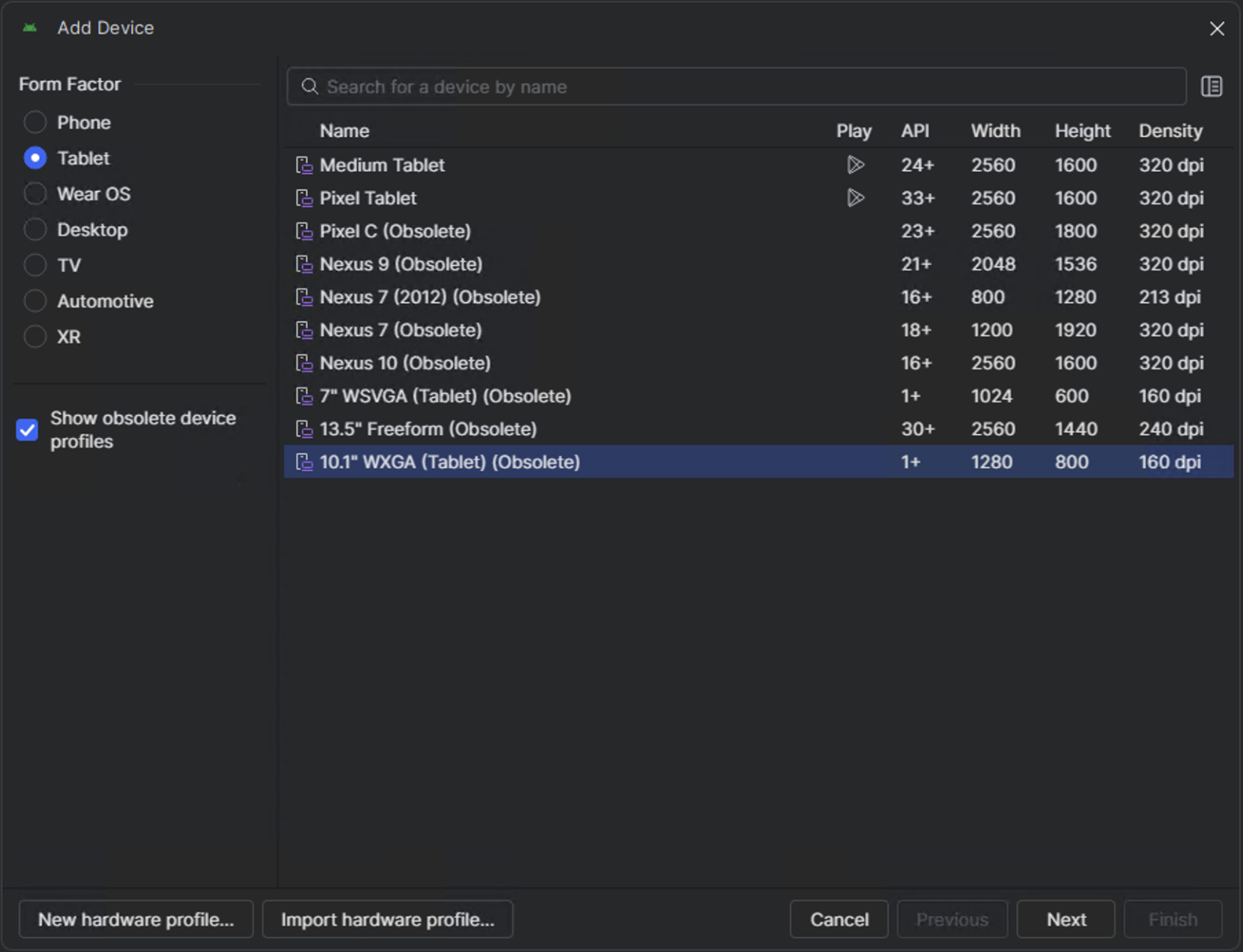Open New hardware profile dialog

[x=136, y=919]
